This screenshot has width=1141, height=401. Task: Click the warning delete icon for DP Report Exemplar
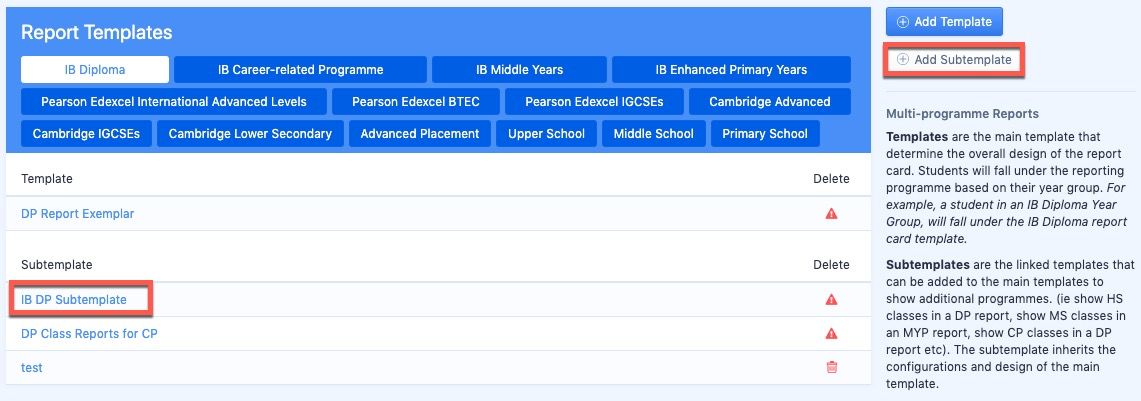click(831, 214)
